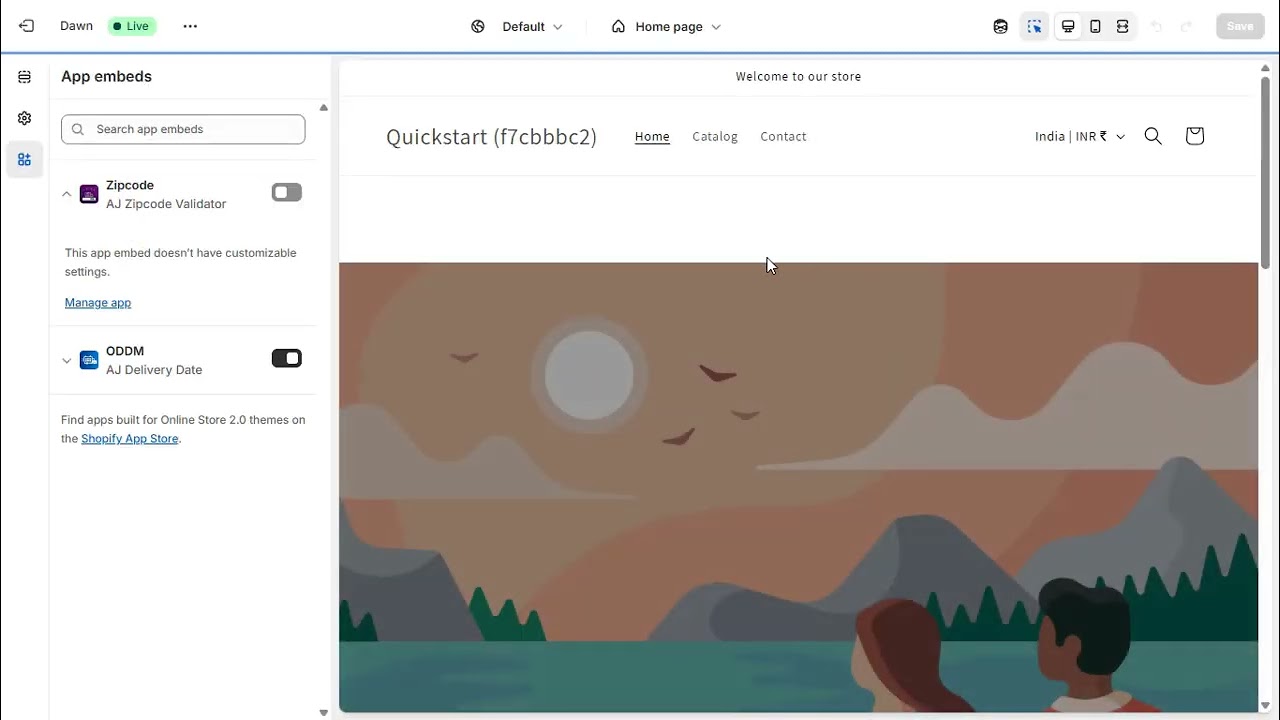
Task: Open the Catalog menu link
Action: [x=715, y=136]
